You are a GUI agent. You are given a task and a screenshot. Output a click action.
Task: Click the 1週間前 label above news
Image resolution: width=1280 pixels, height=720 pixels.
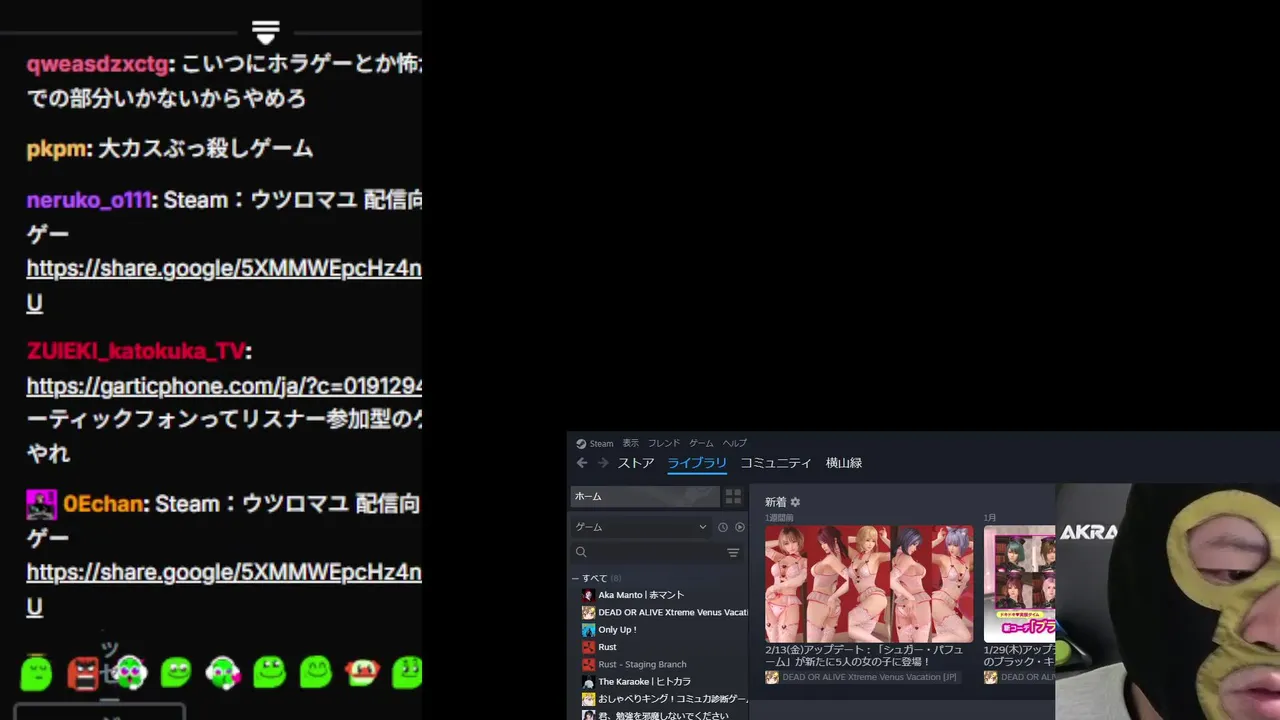coord(779,518)
